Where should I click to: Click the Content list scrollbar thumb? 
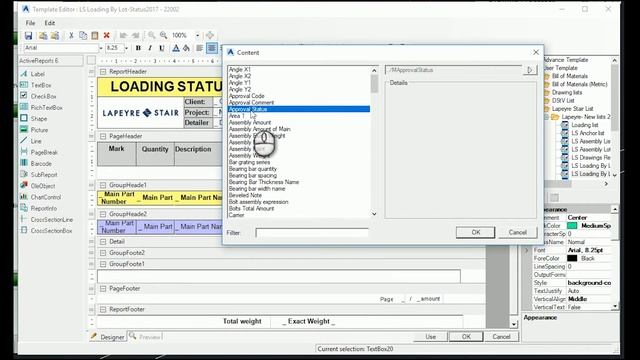coord(374,84)
